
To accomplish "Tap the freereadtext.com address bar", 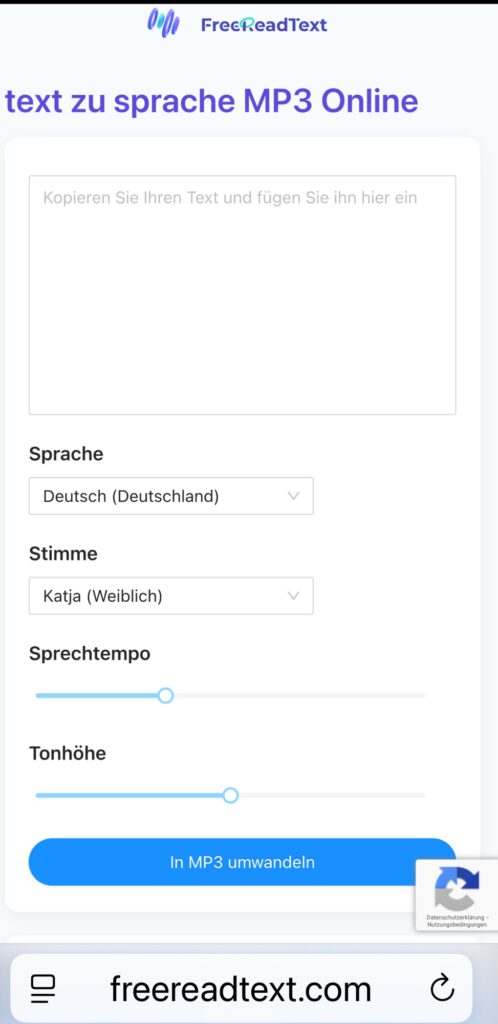I will tap(241, 988).
